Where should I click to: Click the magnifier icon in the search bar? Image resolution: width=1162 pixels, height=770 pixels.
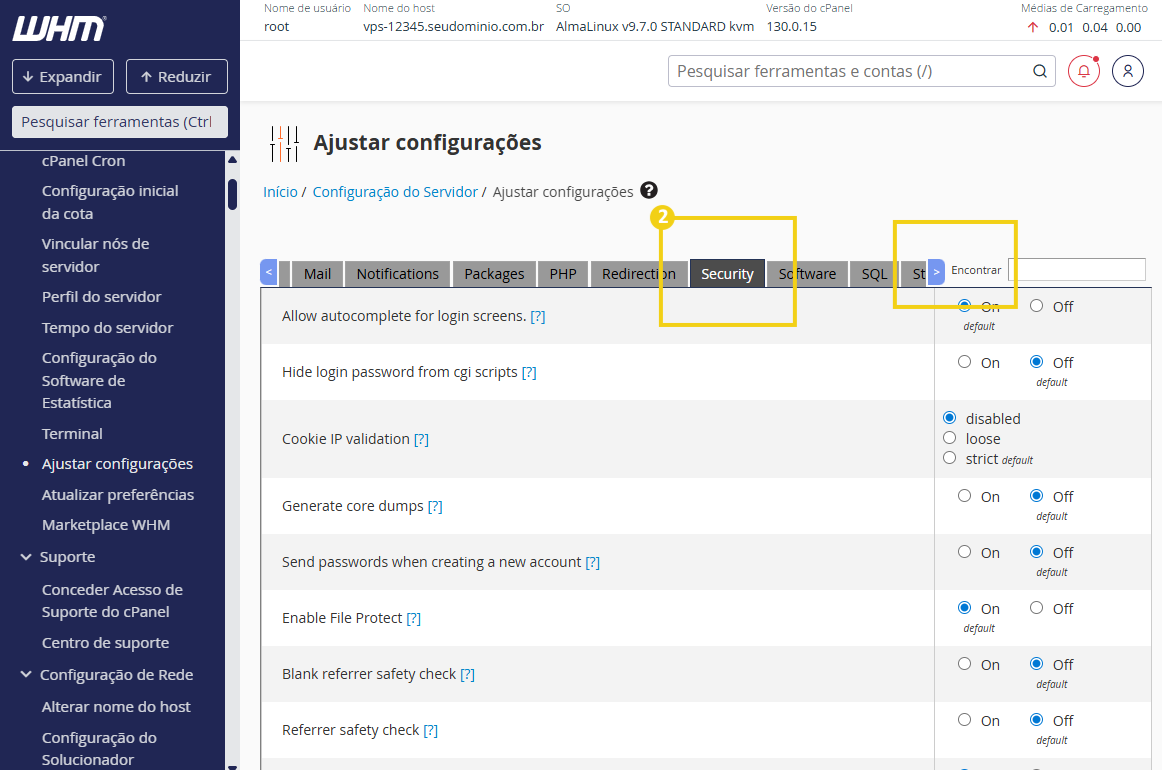click(x=1039, y=71)
